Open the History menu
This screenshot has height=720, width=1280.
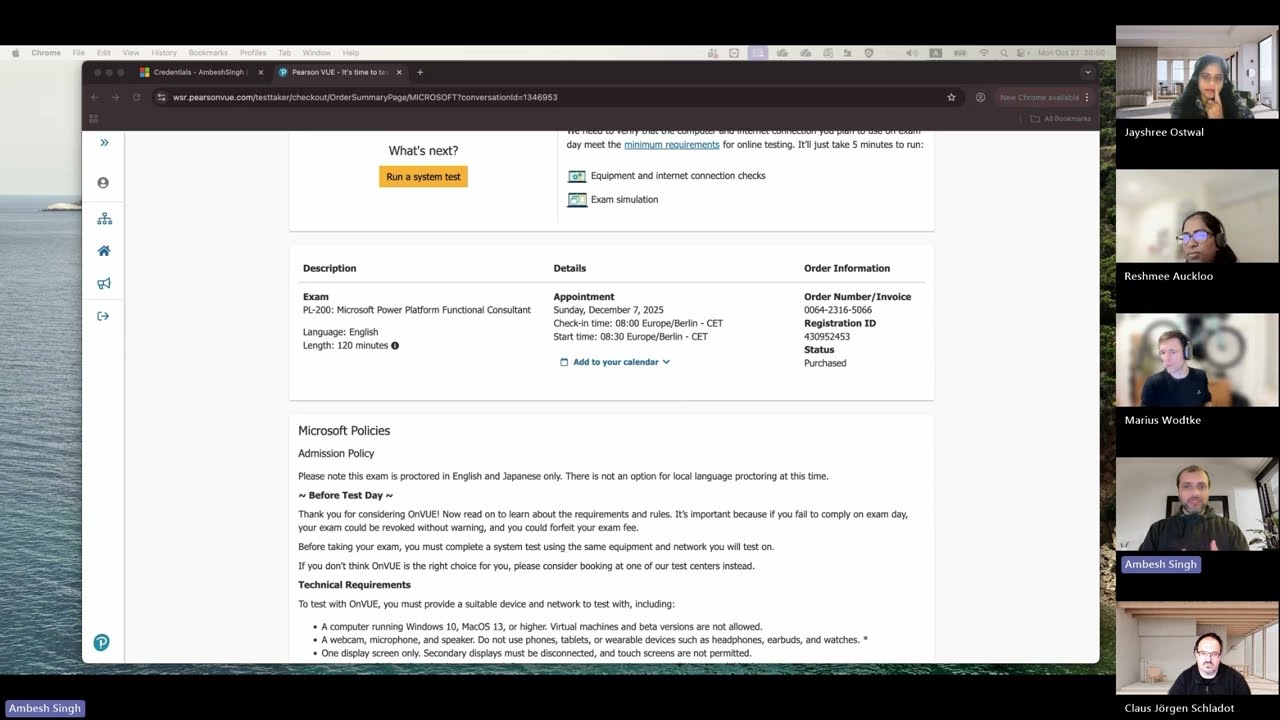click(x=164, y=53)
